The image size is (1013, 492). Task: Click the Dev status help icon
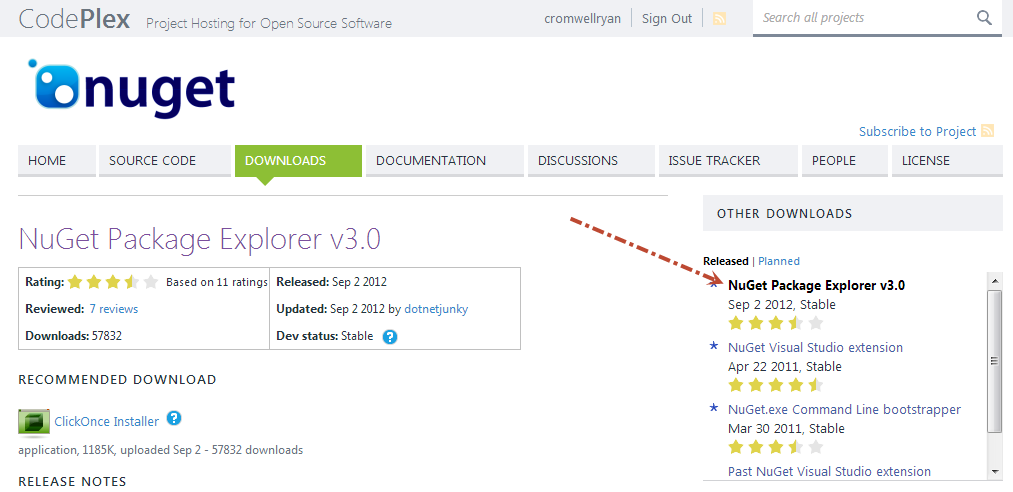[x=390, y=337]
